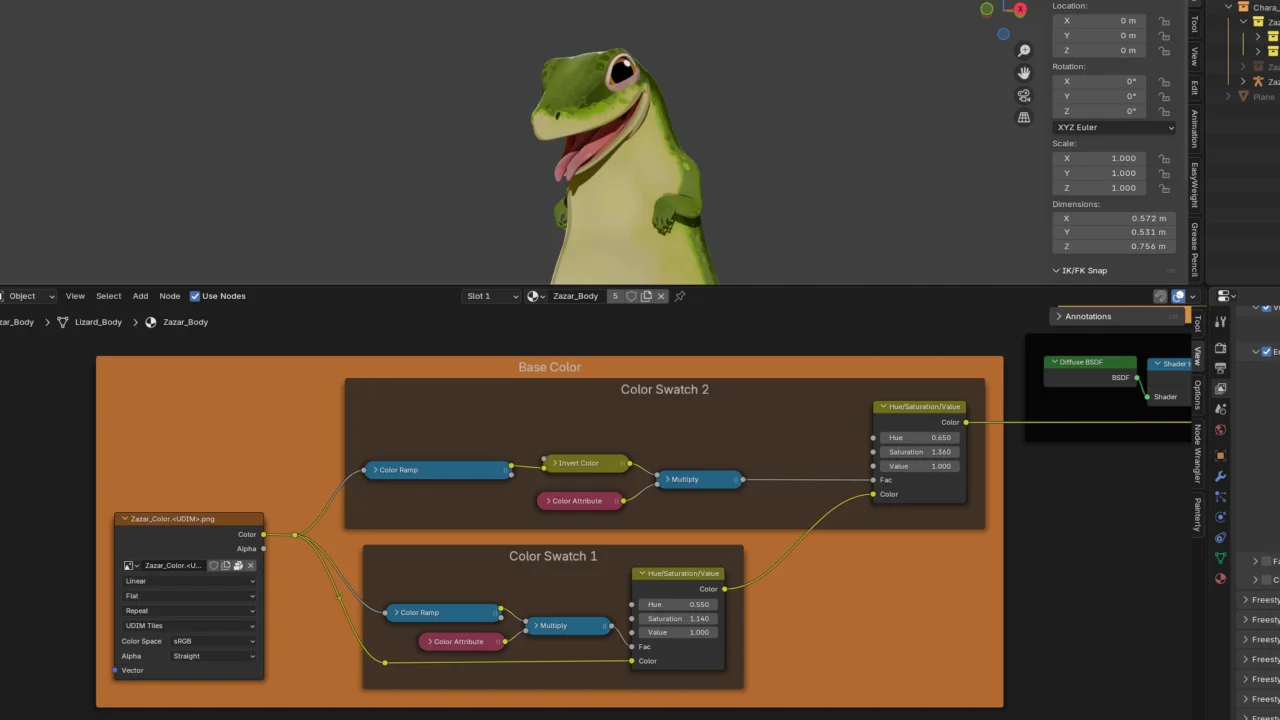This screenshot has height=720, width=1280.
Task: Toggle the Use Nodes checkbox
Action: [194, 296]
